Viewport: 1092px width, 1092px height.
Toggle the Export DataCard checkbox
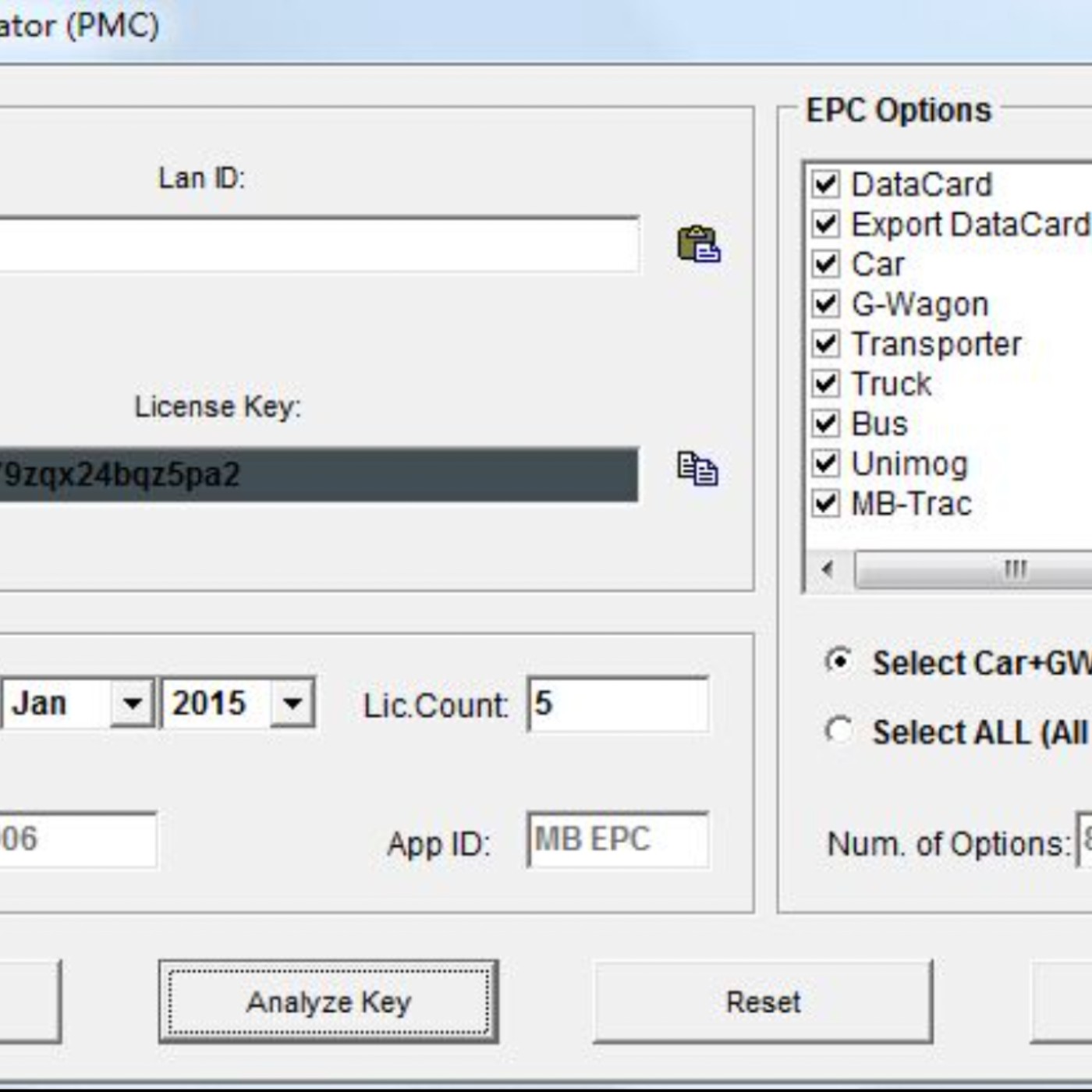825,225
